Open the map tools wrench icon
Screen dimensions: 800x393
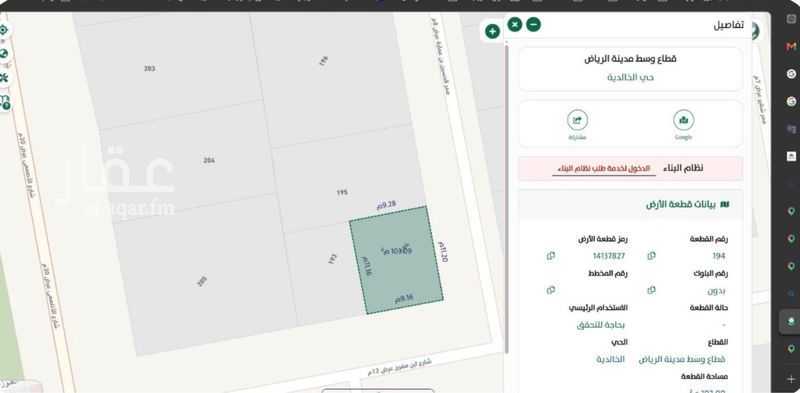point(4,78)
